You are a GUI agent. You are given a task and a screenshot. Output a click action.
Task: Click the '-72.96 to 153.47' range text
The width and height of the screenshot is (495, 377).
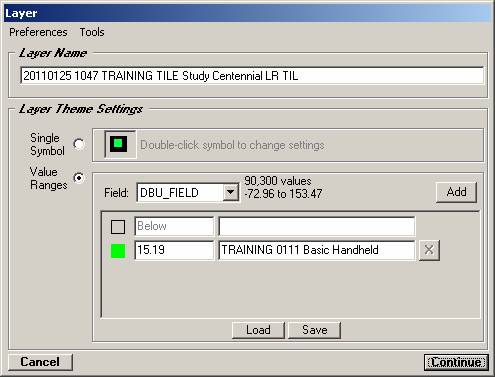pos(283,194)
